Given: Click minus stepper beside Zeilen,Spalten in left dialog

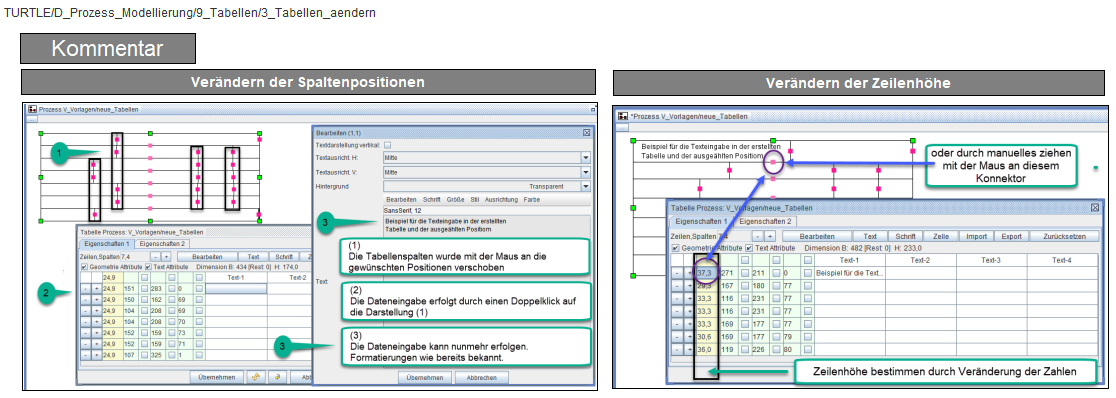Looking at the screenshot, I should [156, 257].
